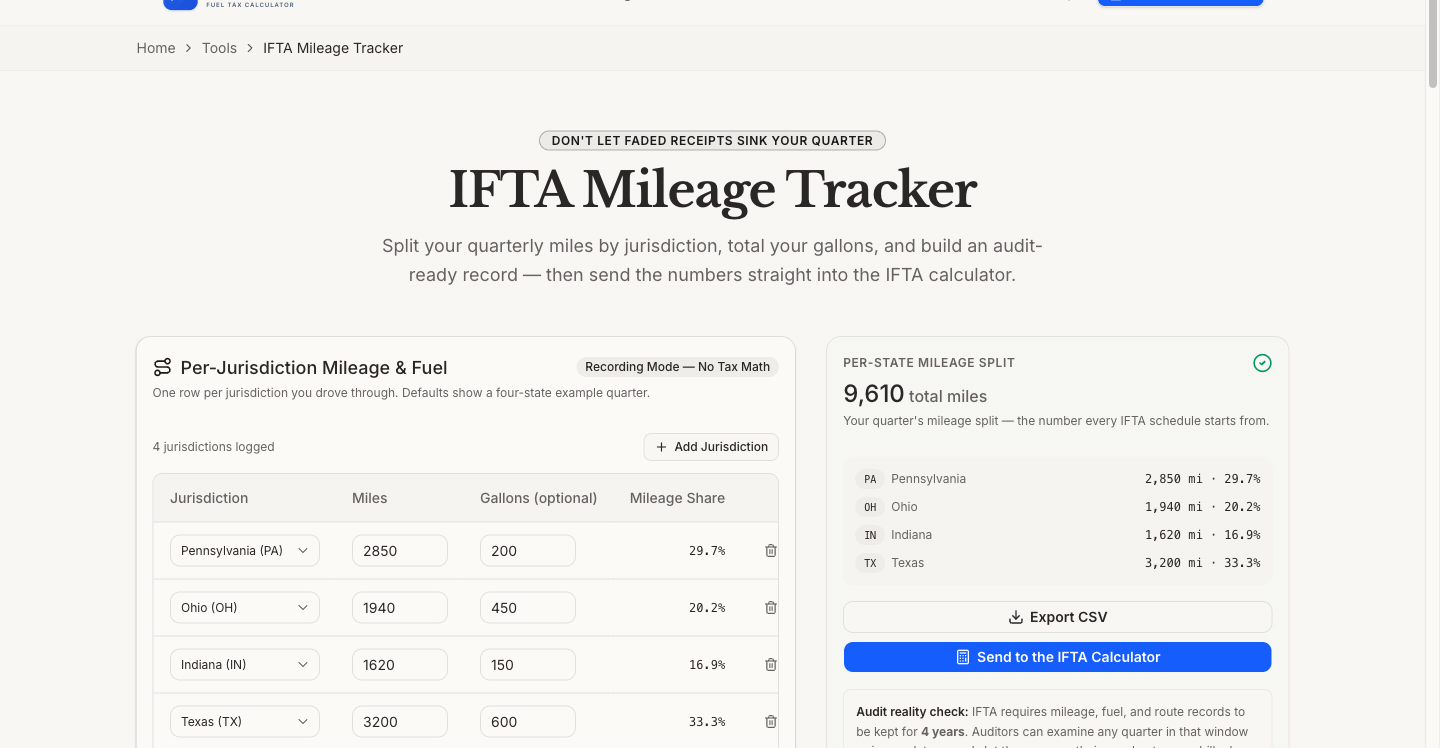Image resolution: width=1440 pixels, height=748 pixels.
Task: Click the calculator icon on Send button
Action: click(x=963, y=657)
